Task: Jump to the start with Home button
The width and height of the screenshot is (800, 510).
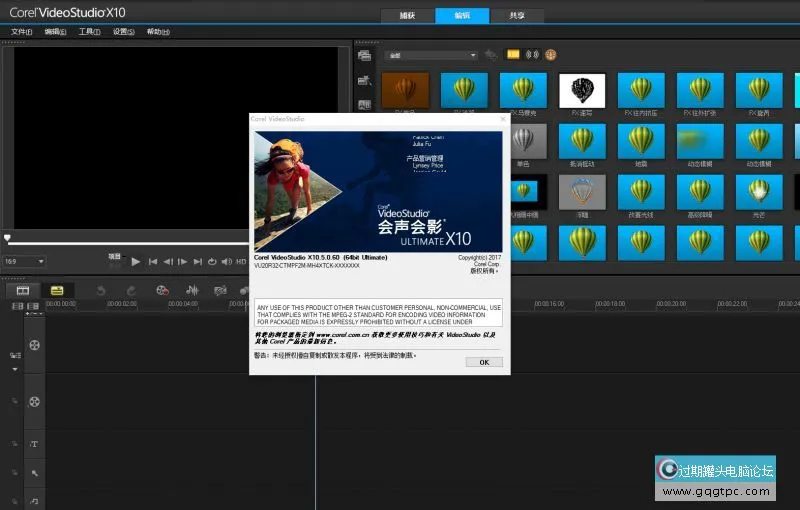Action: 153,262
